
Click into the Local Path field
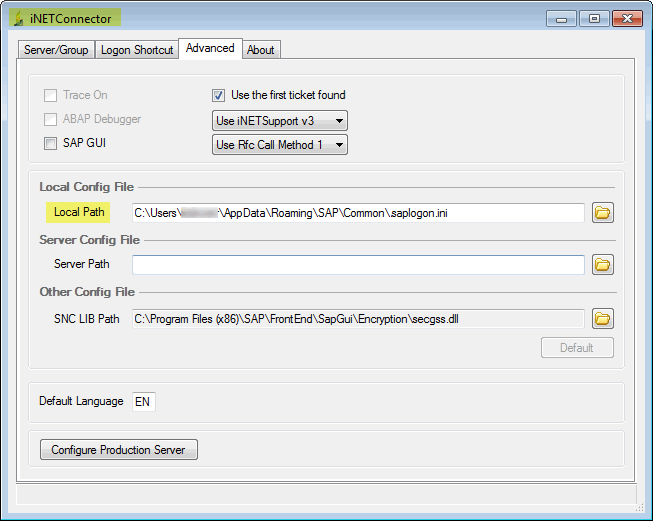coord(358,213)
